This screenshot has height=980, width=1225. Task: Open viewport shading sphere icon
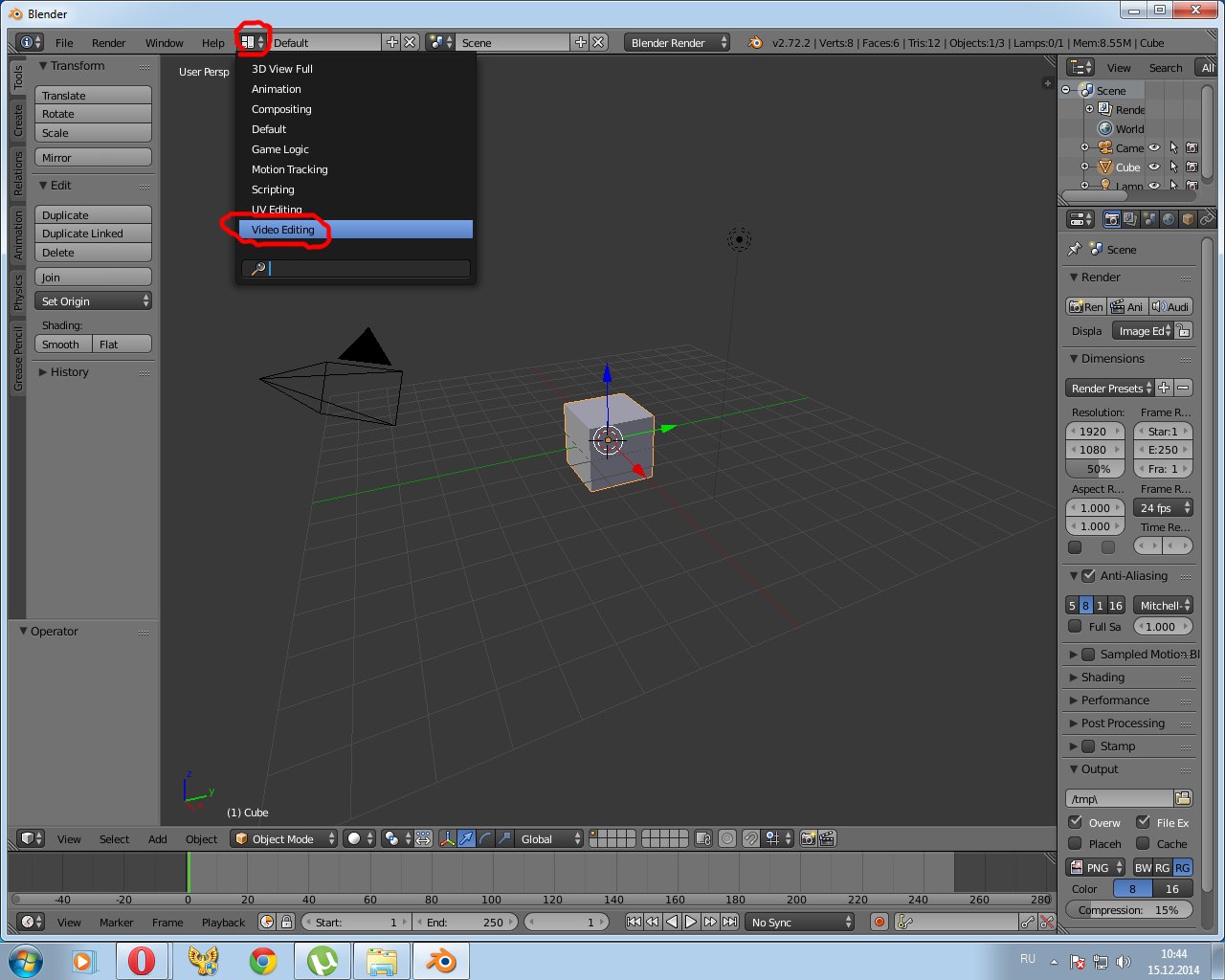359,838
